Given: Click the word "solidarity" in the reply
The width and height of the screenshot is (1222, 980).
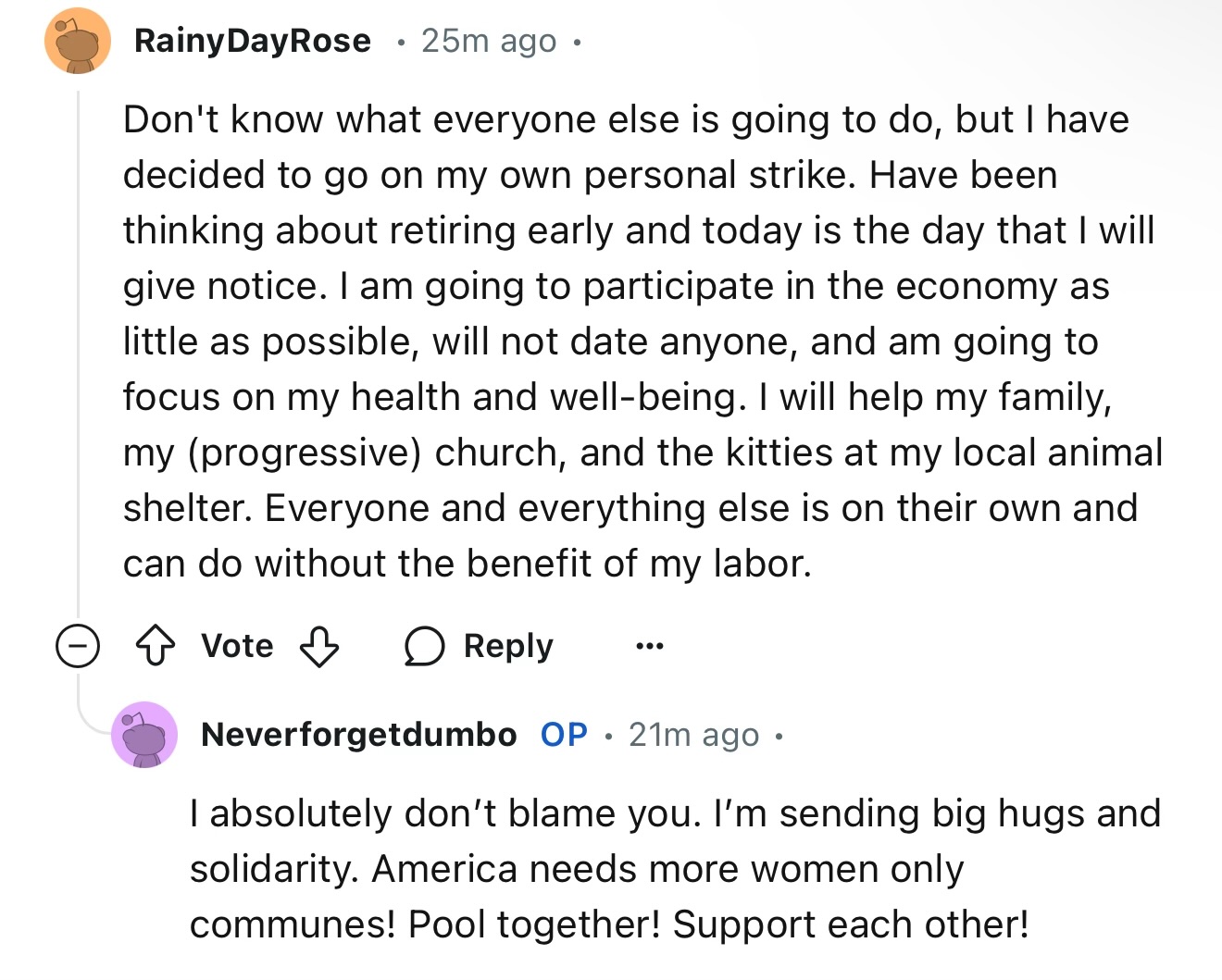Looking at the screenshot, I should click(x=273, y=869).
